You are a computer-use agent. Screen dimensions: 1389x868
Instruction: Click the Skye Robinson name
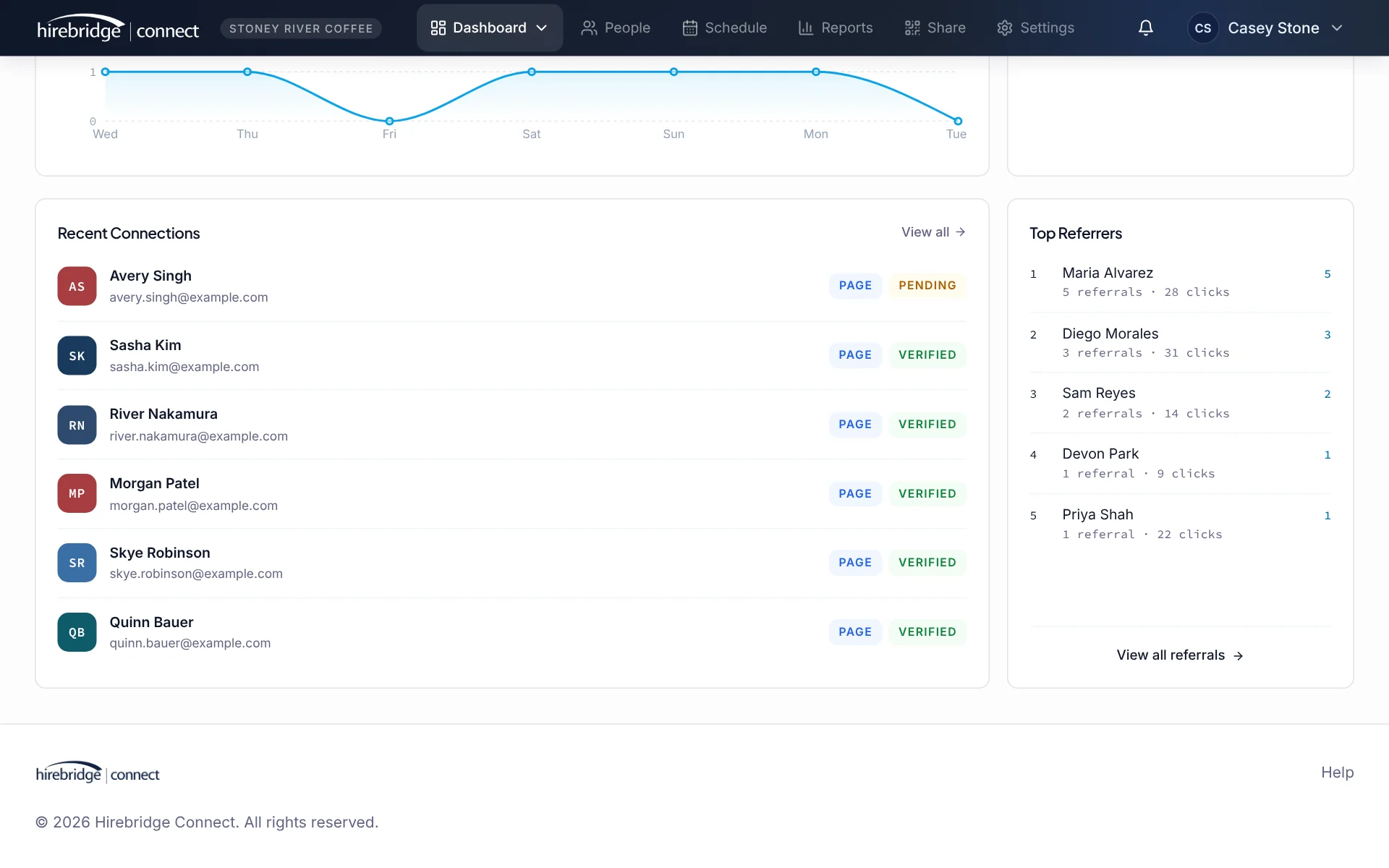(160, 553)
